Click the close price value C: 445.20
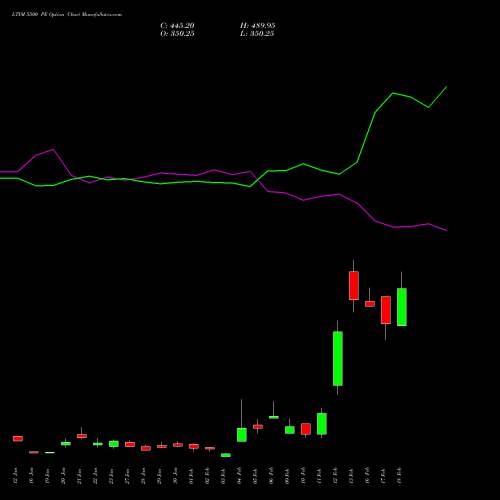 coord(177,26)
